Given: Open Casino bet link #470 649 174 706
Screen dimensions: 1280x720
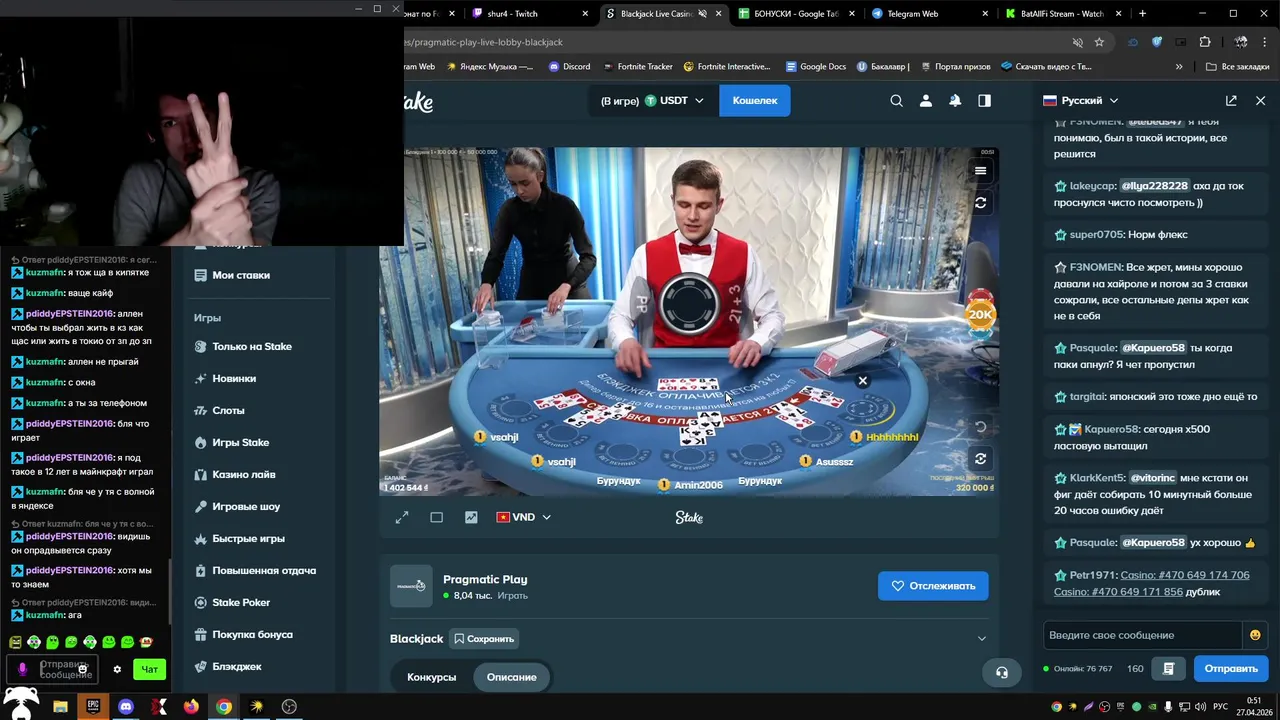Looking at the screenshot, I should coord(1185,575).
